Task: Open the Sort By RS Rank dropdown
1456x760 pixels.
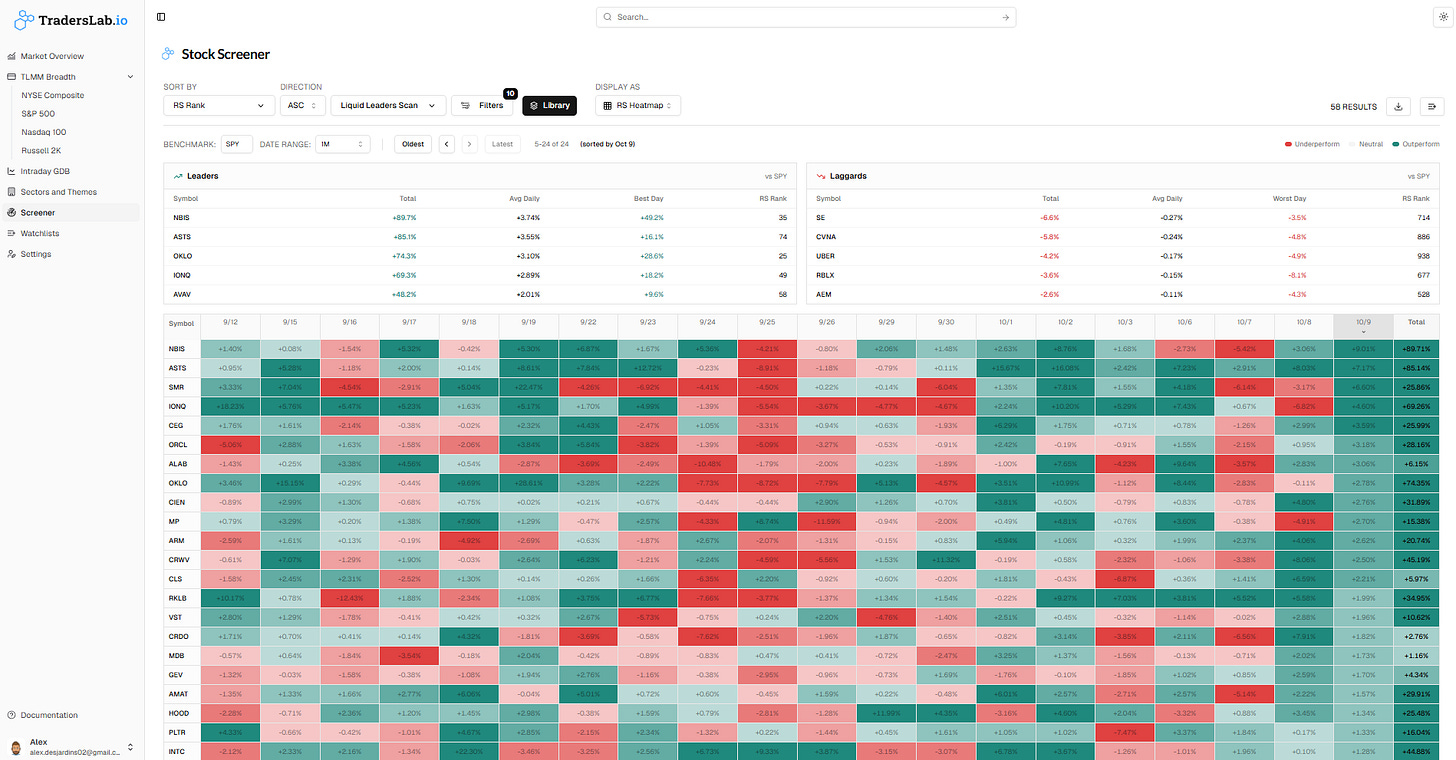Action: click(x=219, y=105)
